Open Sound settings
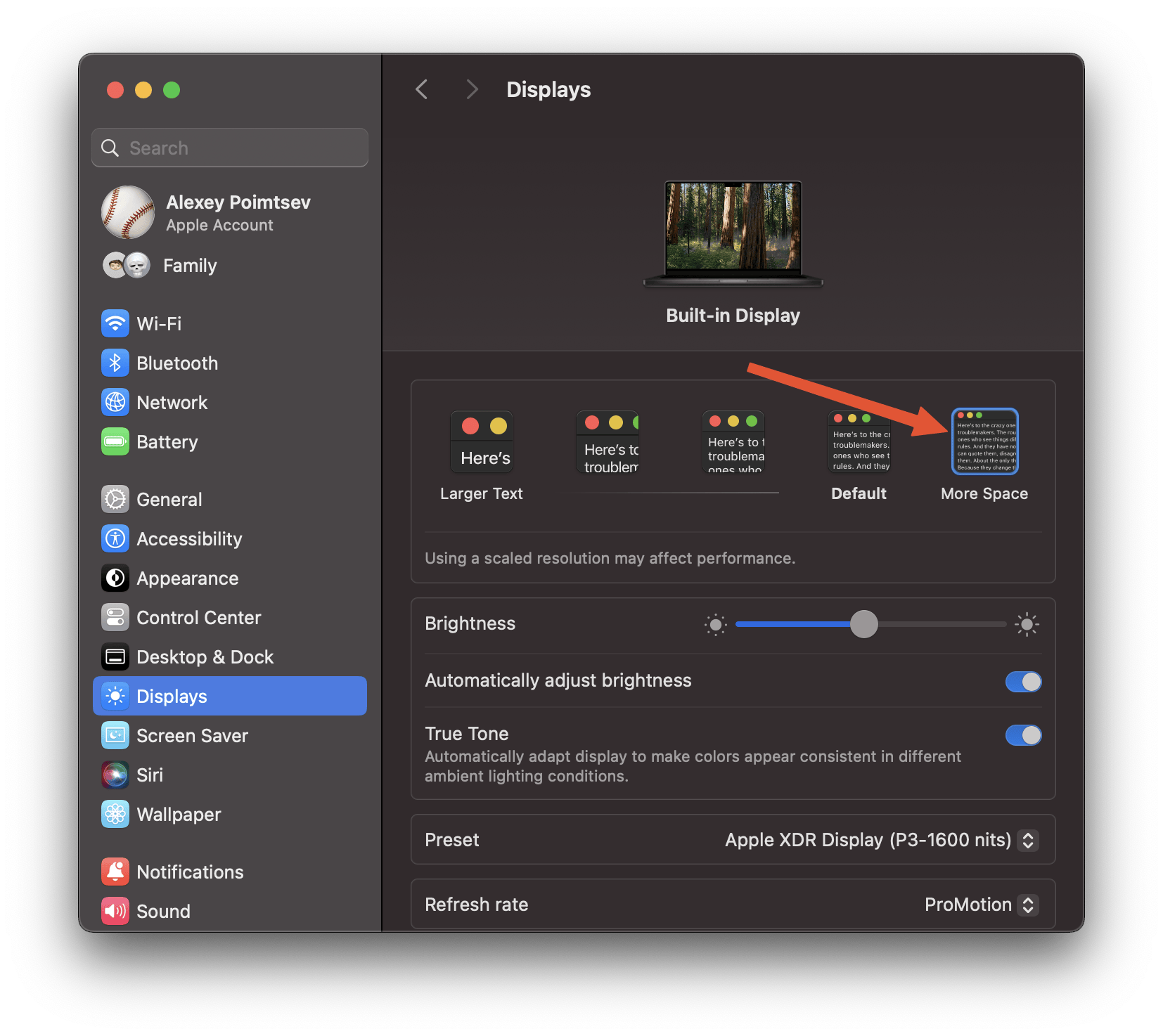 [x=163, y=911]
